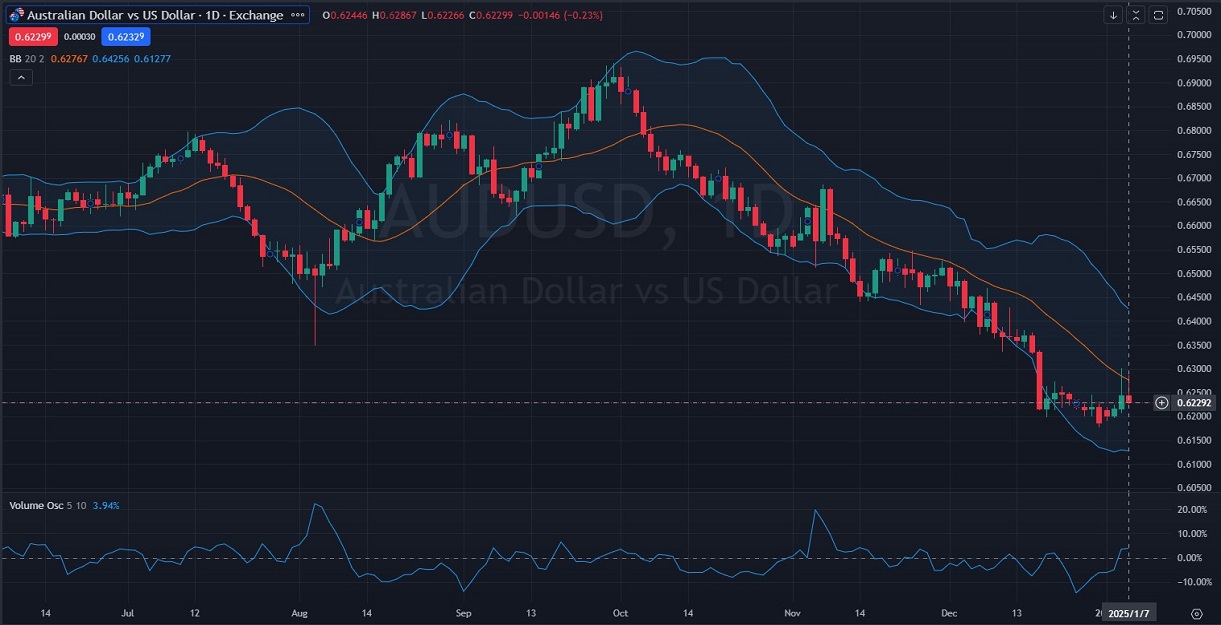Click the 2025/1/7 crosshair date label
The height and width of the screenshot is (625, 1221).
pos(1129,612)
